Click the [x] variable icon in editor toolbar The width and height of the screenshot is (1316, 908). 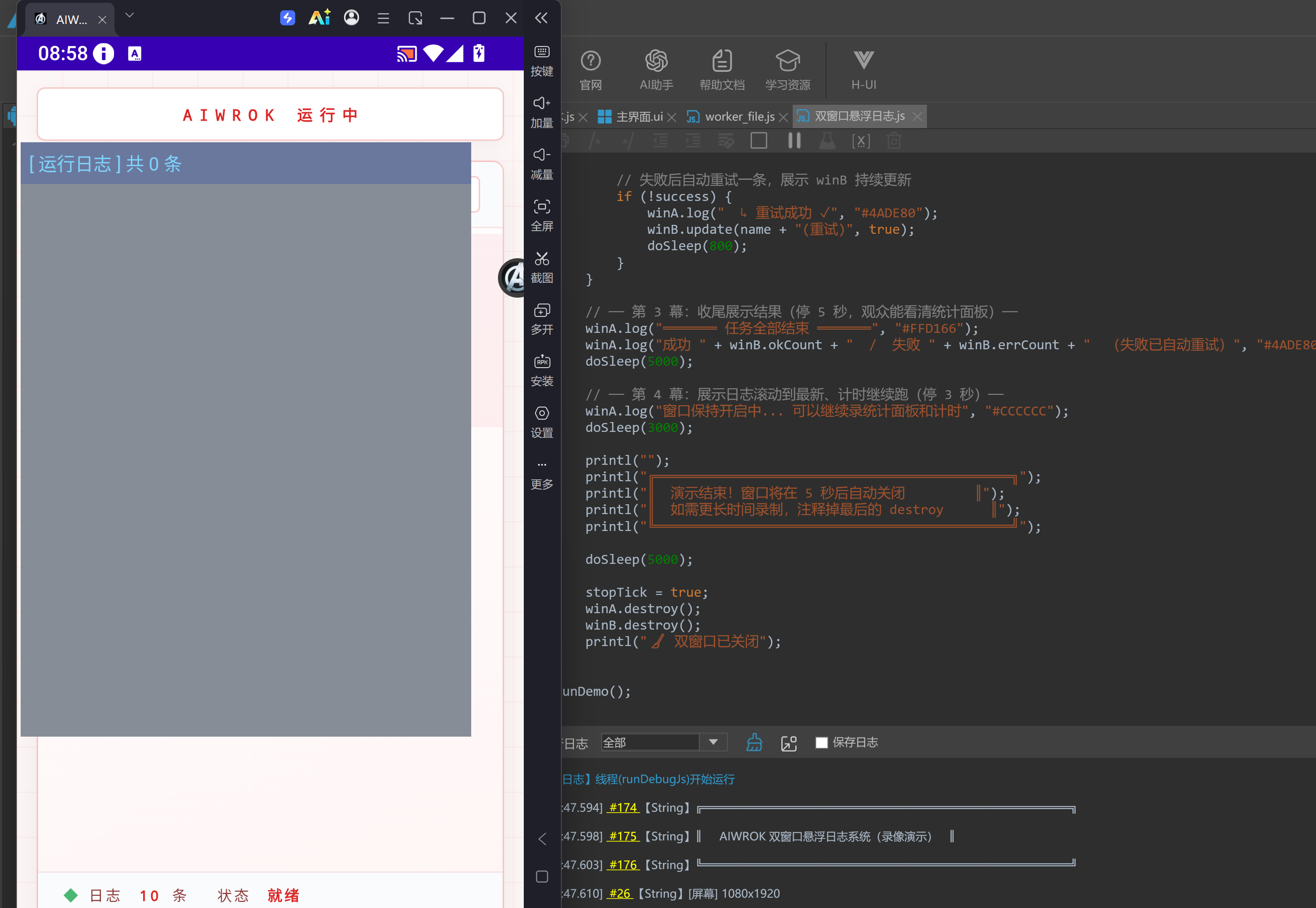[x=860, y=141]
